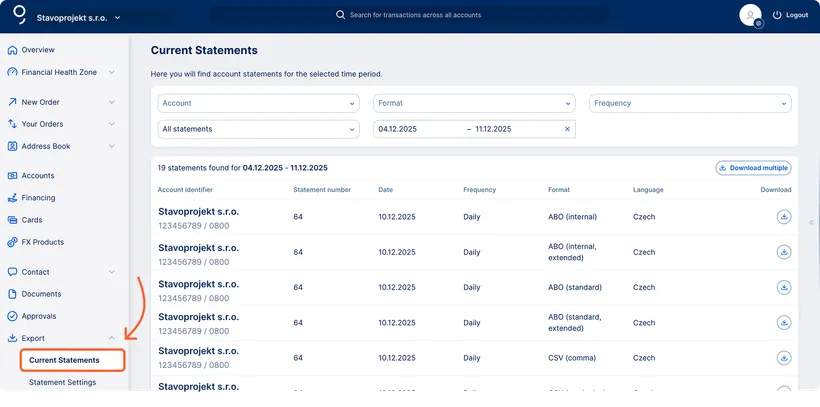Click the search magnifier icon
The image size is (820, 407).
click(340, 15)
